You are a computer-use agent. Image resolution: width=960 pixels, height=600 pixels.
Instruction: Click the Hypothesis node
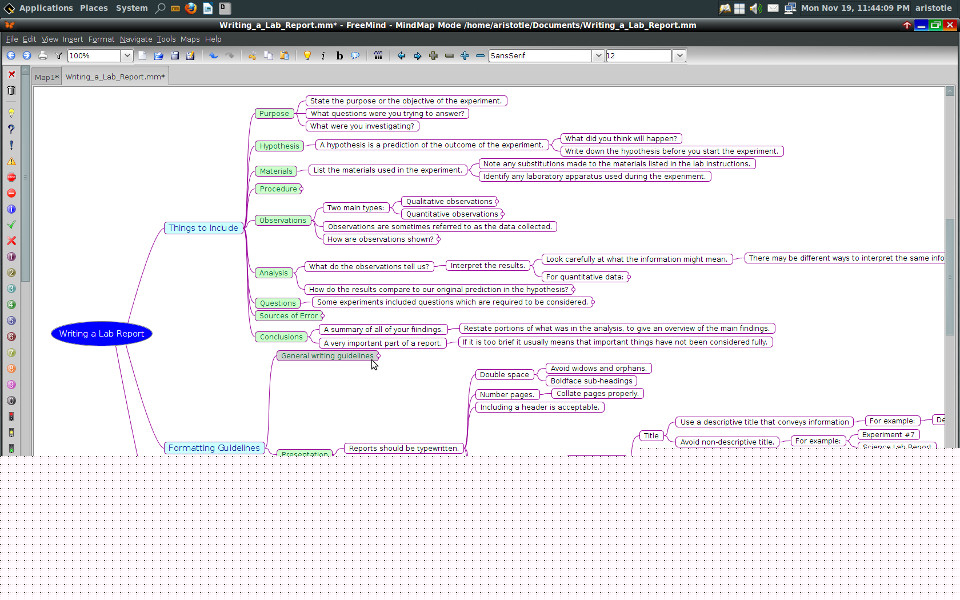coord(279,146)
